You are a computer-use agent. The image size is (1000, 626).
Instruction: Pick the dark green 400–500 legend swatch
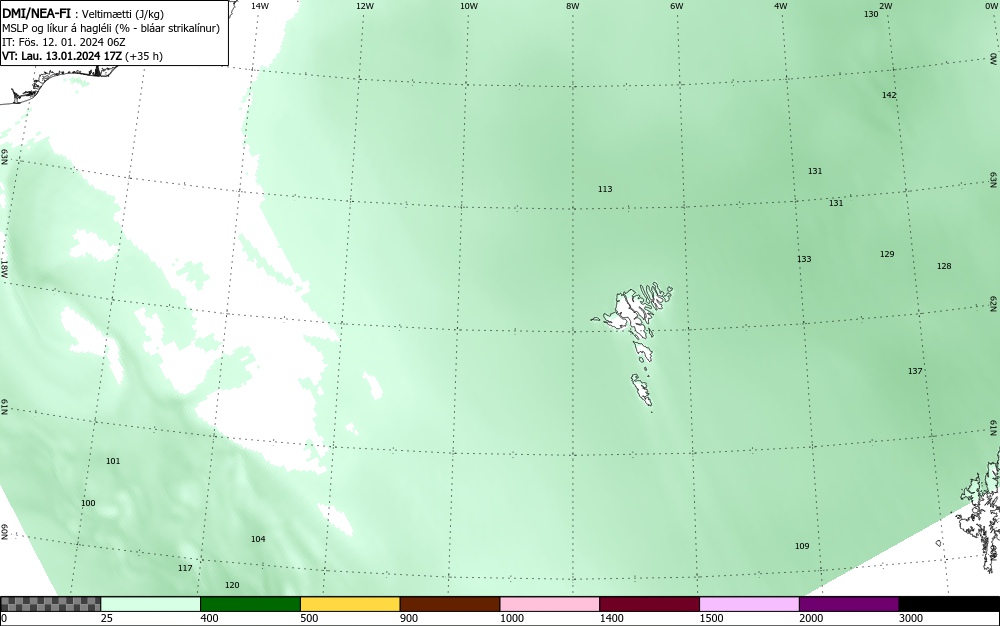tap(250, 604)
